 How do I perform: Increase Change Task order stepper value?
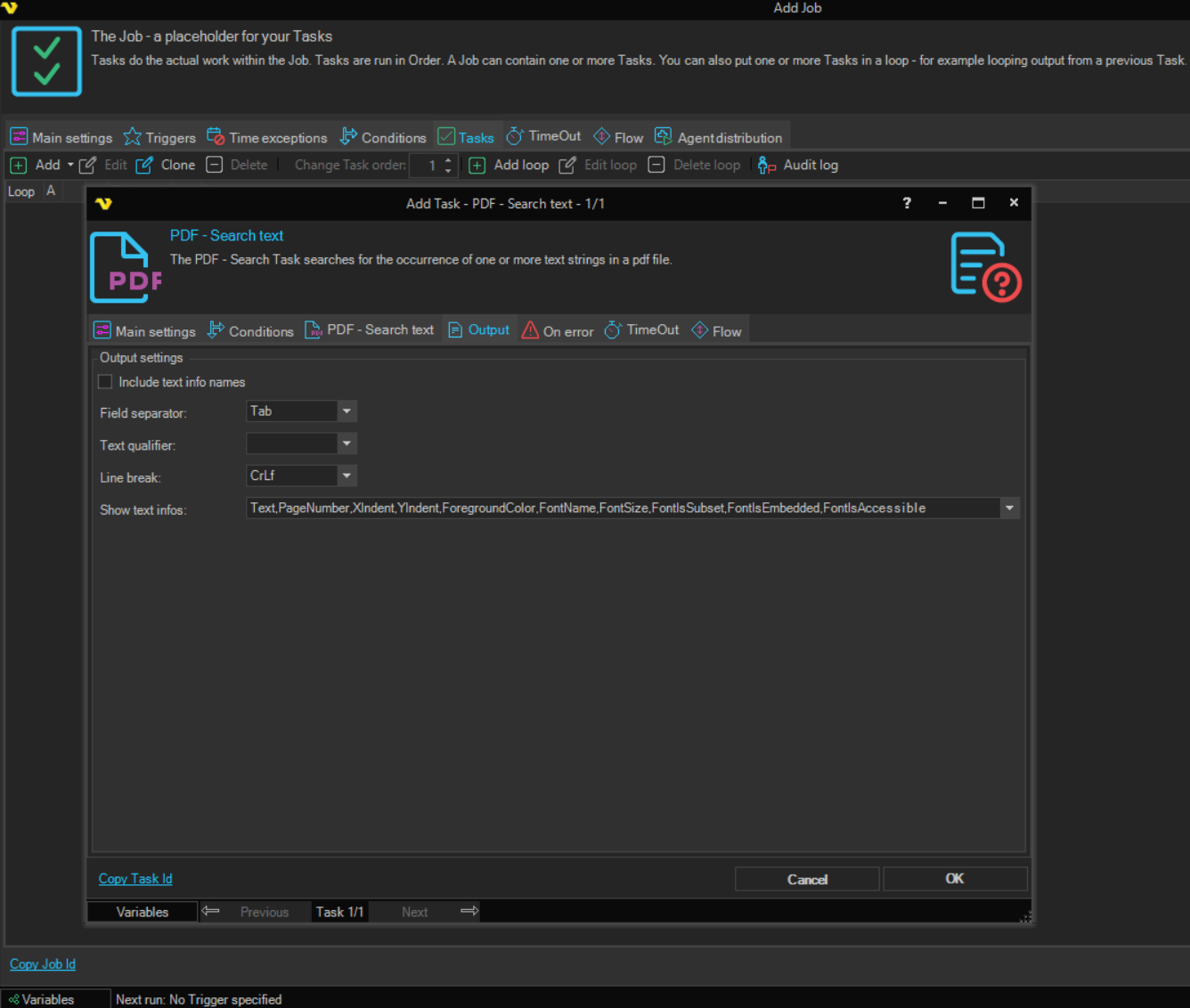(448, 160)
